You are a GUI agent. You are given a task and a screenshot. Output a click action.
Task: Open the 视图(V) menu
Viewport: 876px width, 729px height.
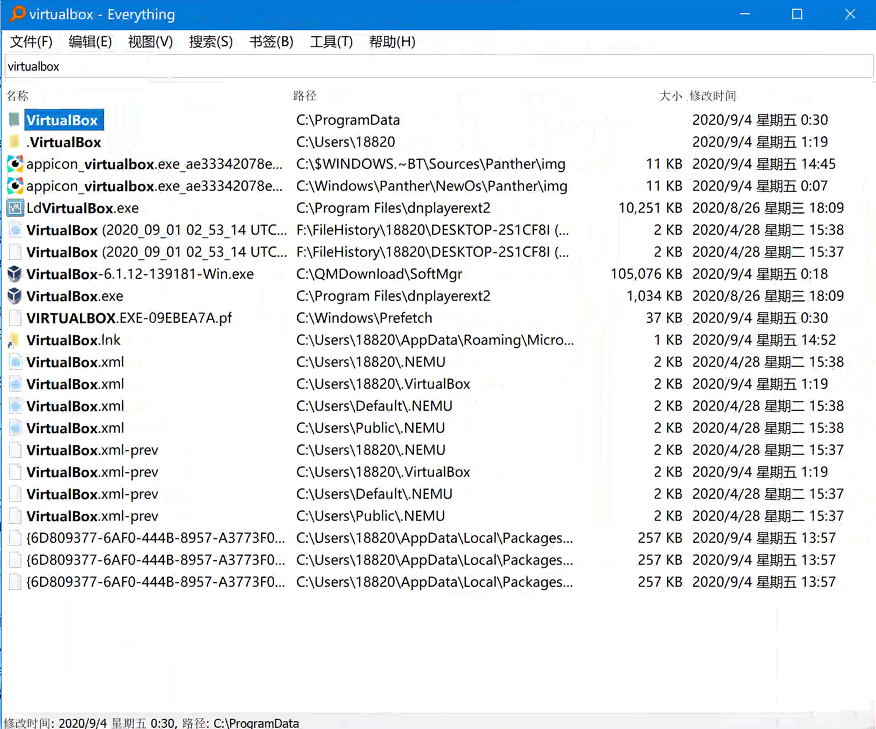(151, 42)
